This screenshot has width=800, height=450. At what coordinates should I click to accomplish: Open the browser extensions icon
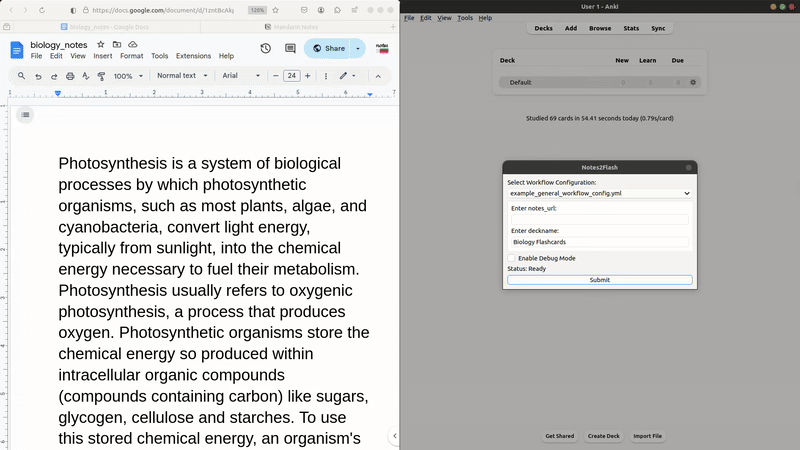[x=337, y=10]
